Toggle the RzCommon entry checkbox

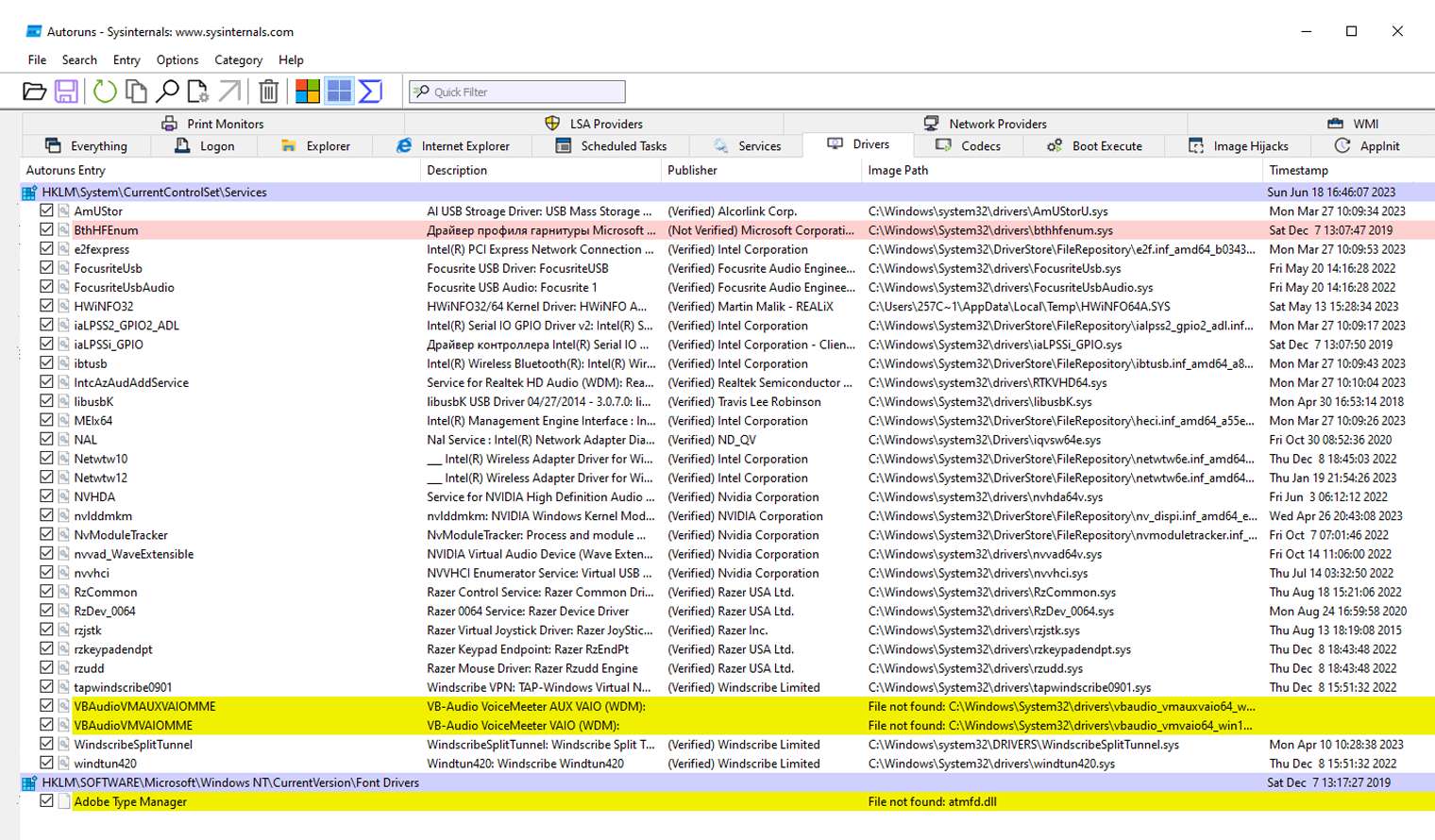(46, 592)
